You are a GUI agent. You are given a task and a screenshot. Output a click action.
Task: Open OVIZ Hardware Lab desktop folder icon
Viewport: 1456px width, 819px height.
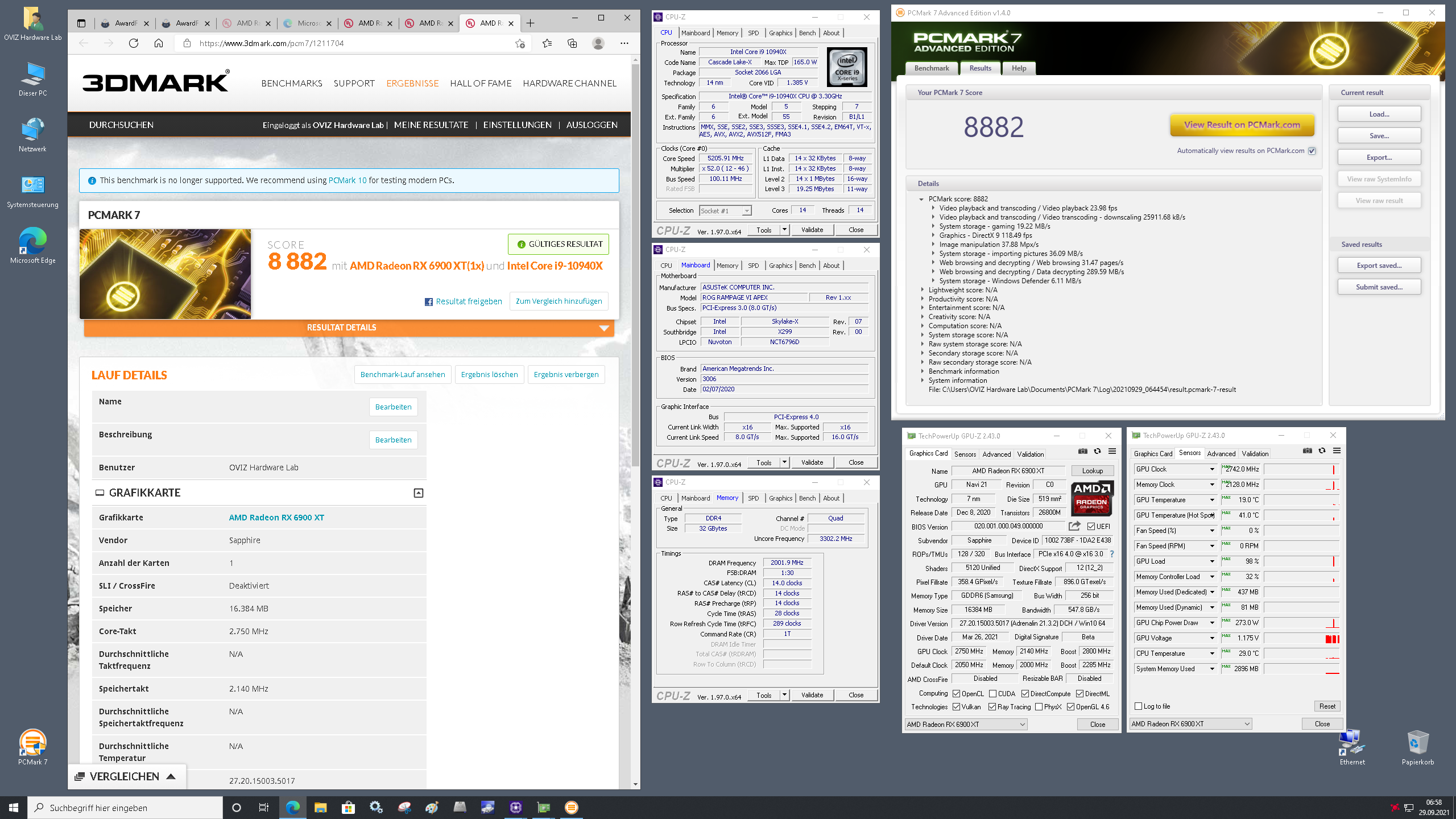(32, 24)
